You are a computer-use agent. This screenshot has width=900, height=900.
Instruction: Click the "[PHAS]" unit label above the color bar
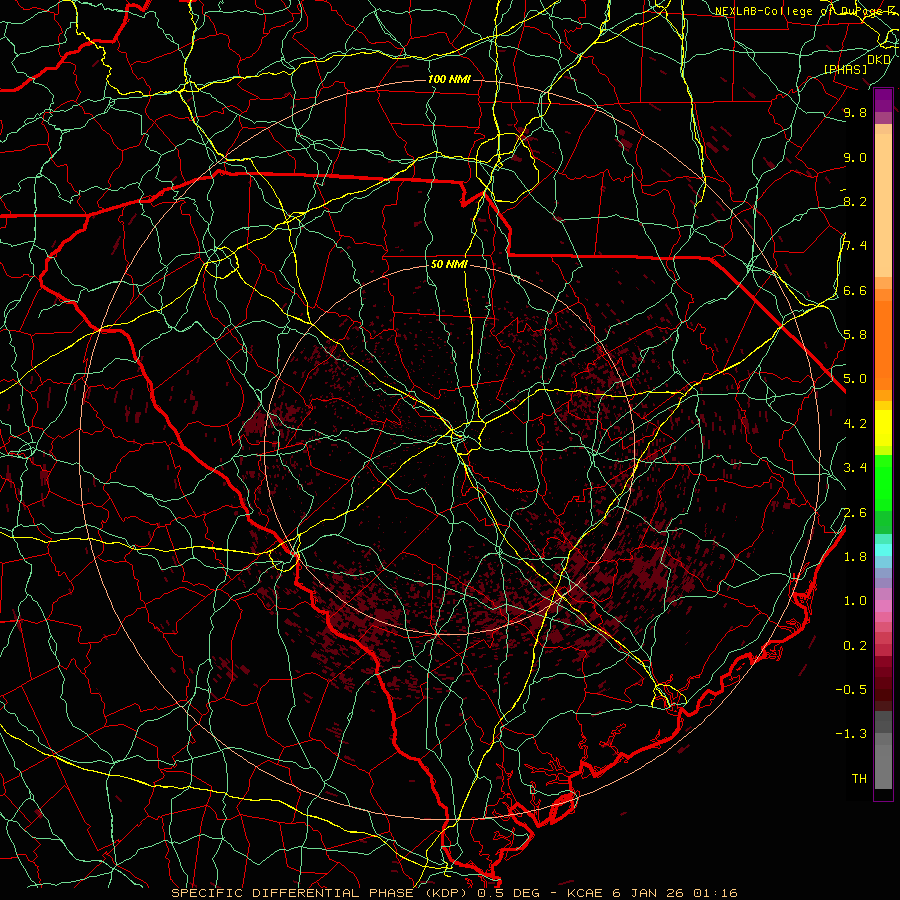845,69
